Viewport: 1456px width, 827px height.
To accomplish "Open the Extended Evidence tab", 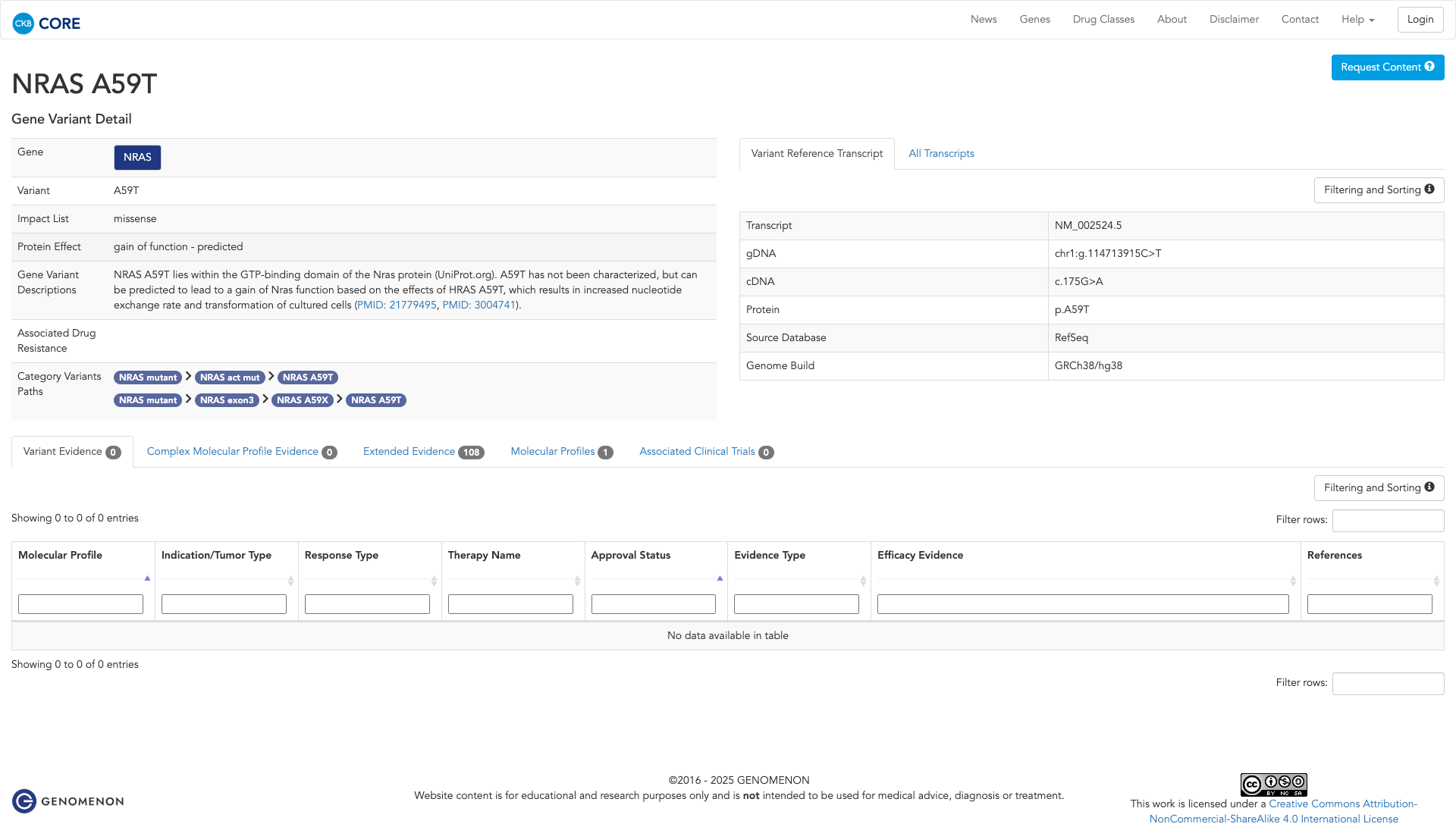I will pyautogui.click(x=423, y=452).
